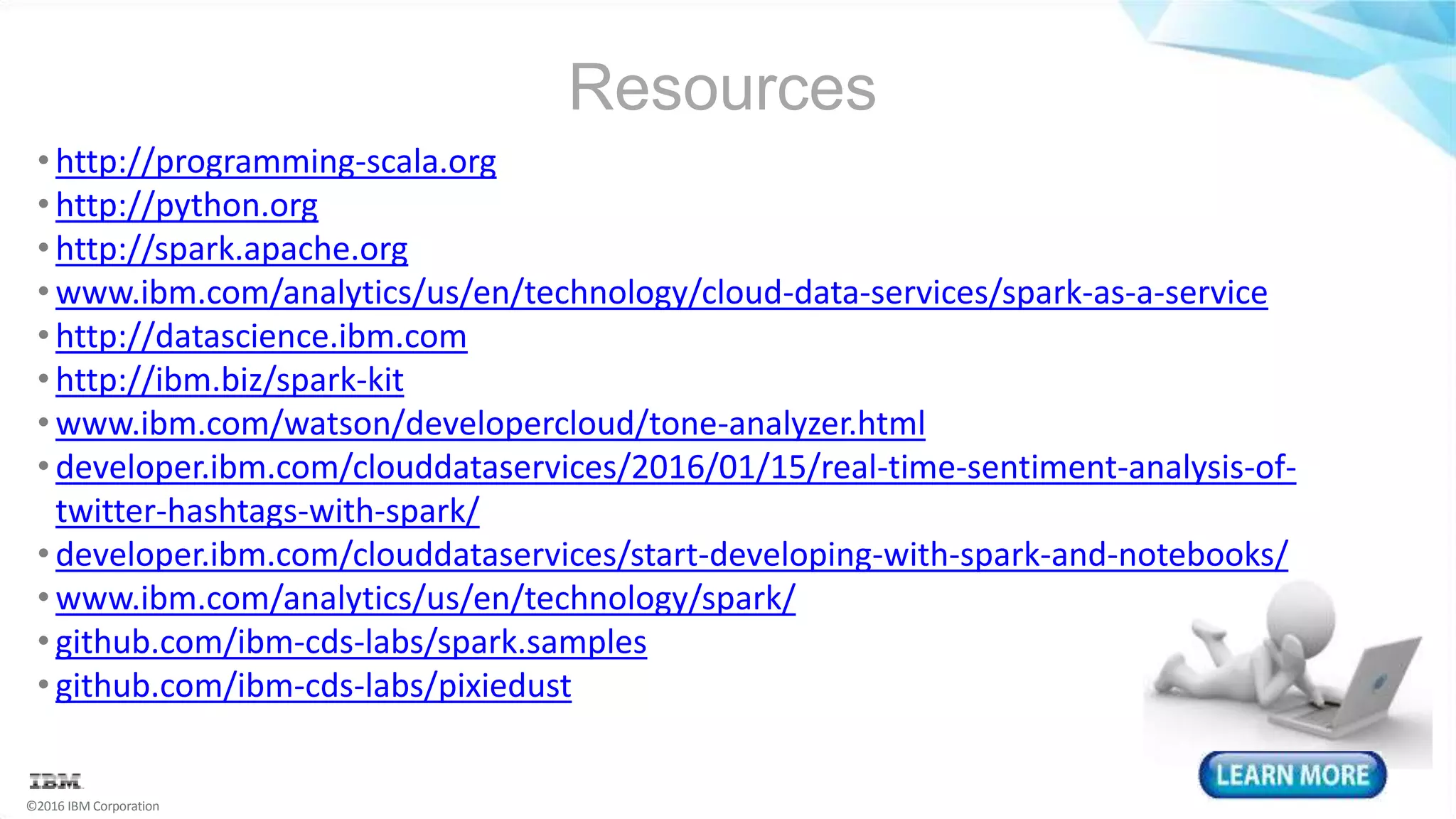Click the Resources slide title
Image resolution: width=1456 pixels, height=819 pixels.
(x=722, y=87)
